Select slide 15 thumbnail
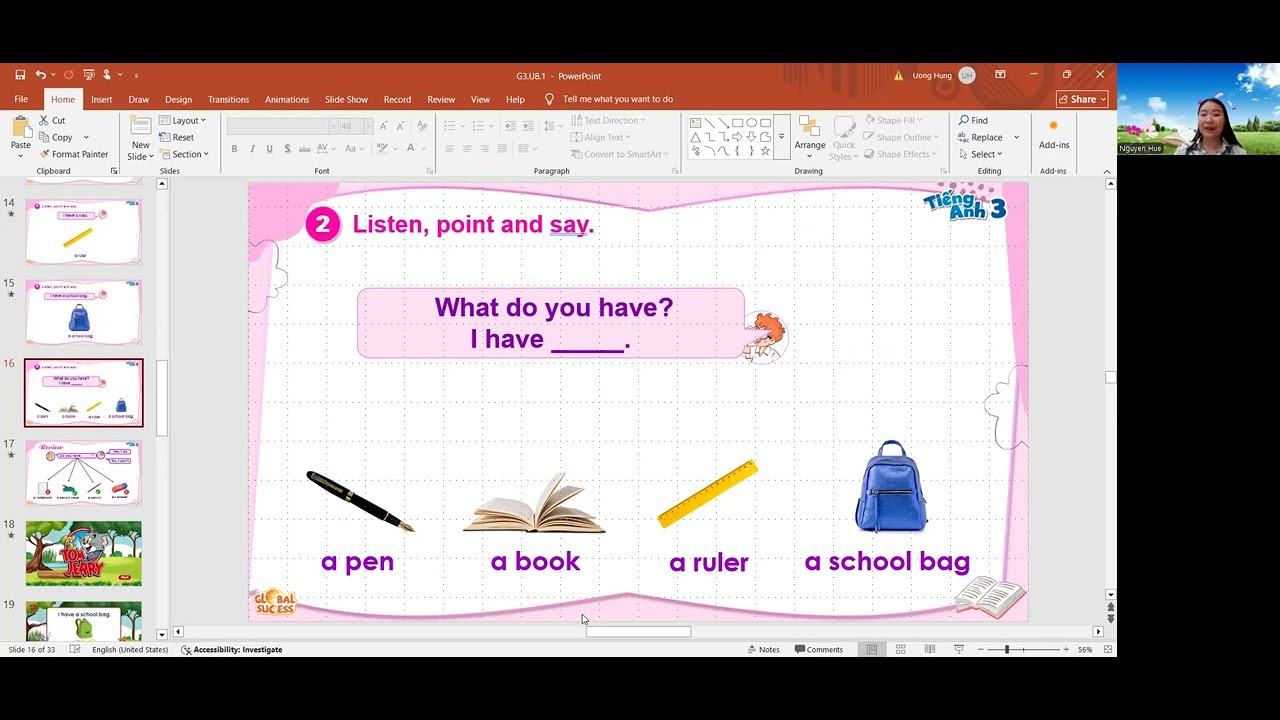This screenshot has height=720, width=1280. [84, 312]
